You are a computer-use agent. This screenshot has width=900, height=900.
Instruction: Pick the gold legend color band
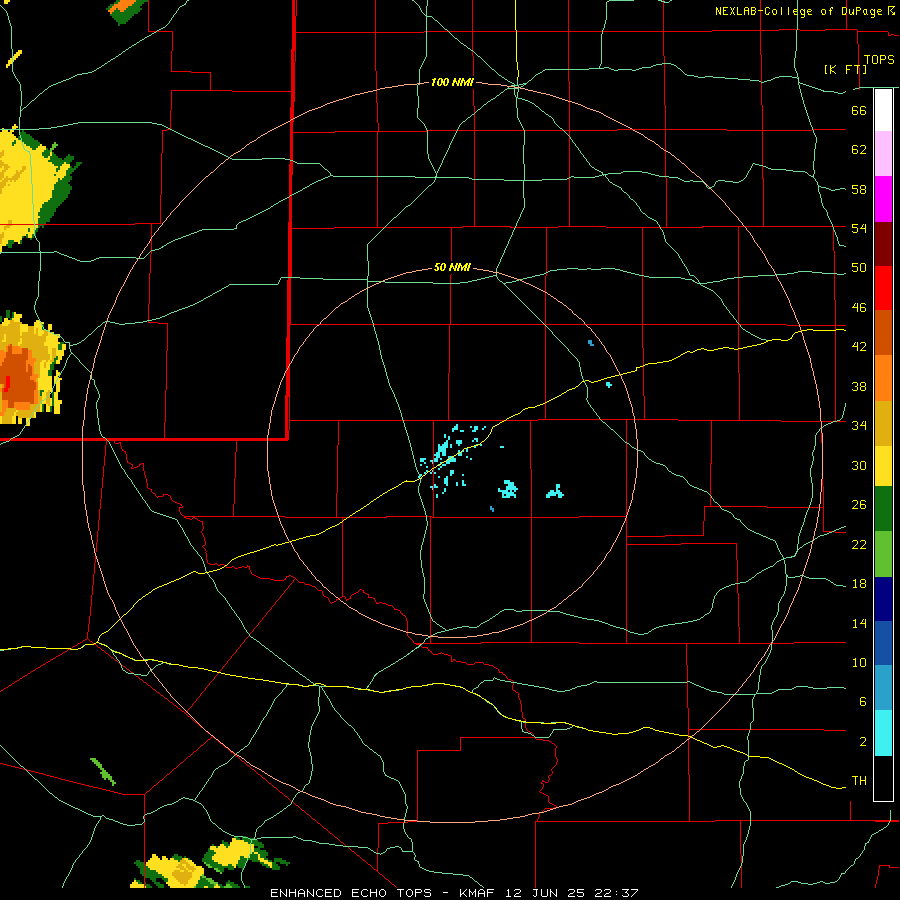click(x=883, y=423)
